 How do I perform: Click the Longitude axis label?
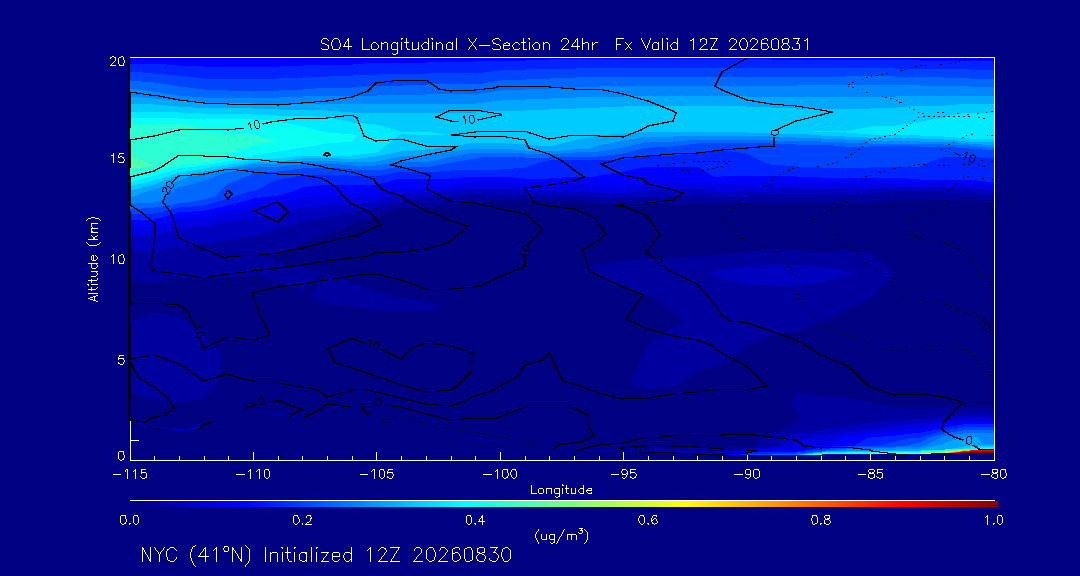[561, 490]
